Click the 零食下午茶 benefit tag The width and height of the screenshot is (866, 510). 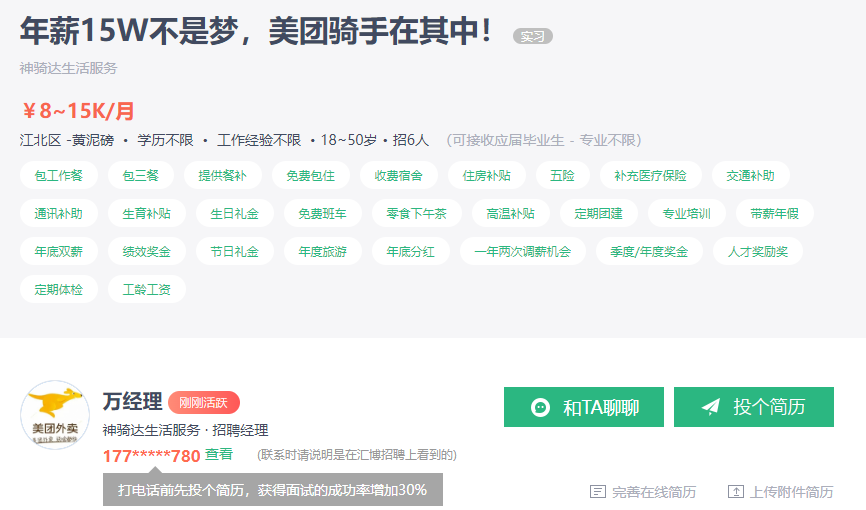point(416,213)
